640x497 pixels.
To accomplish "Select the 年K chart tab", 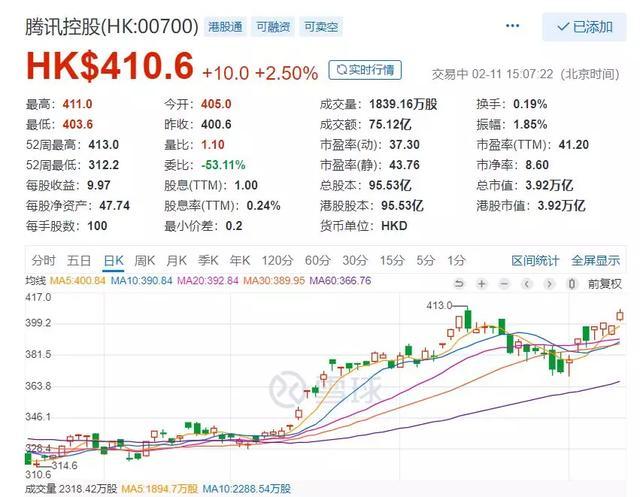I will point(240,260).
